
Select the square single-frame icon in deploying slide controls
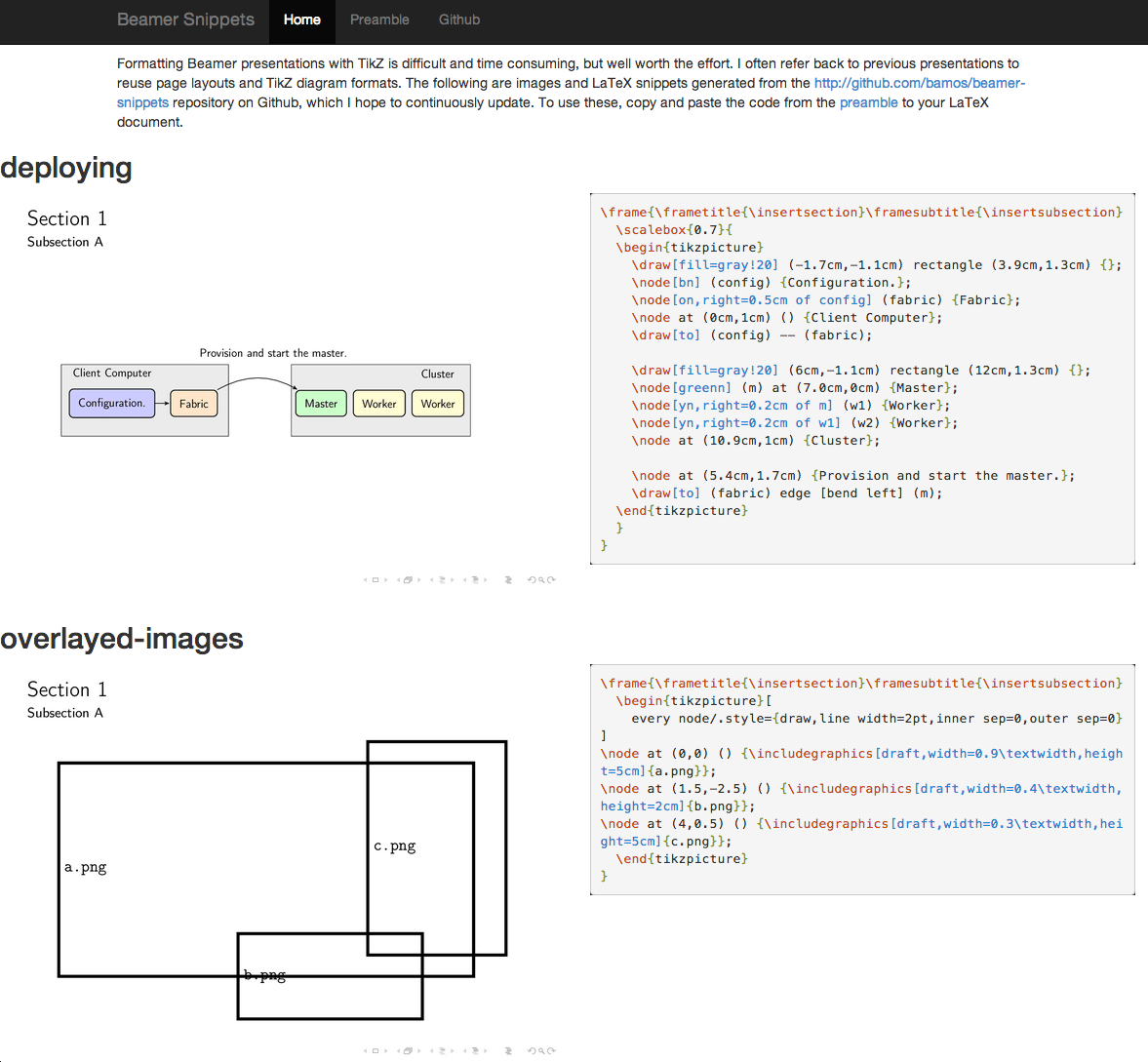375,579
